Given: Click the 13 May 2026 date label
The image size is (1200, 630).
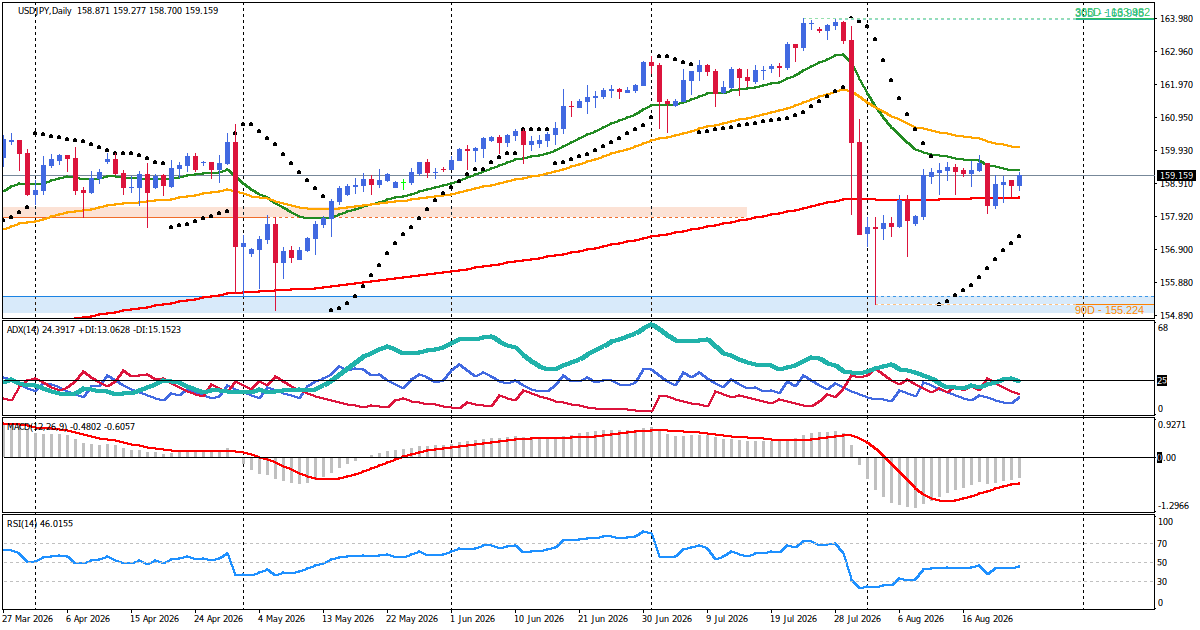Looking at the screenshot, I should [347, 619].
